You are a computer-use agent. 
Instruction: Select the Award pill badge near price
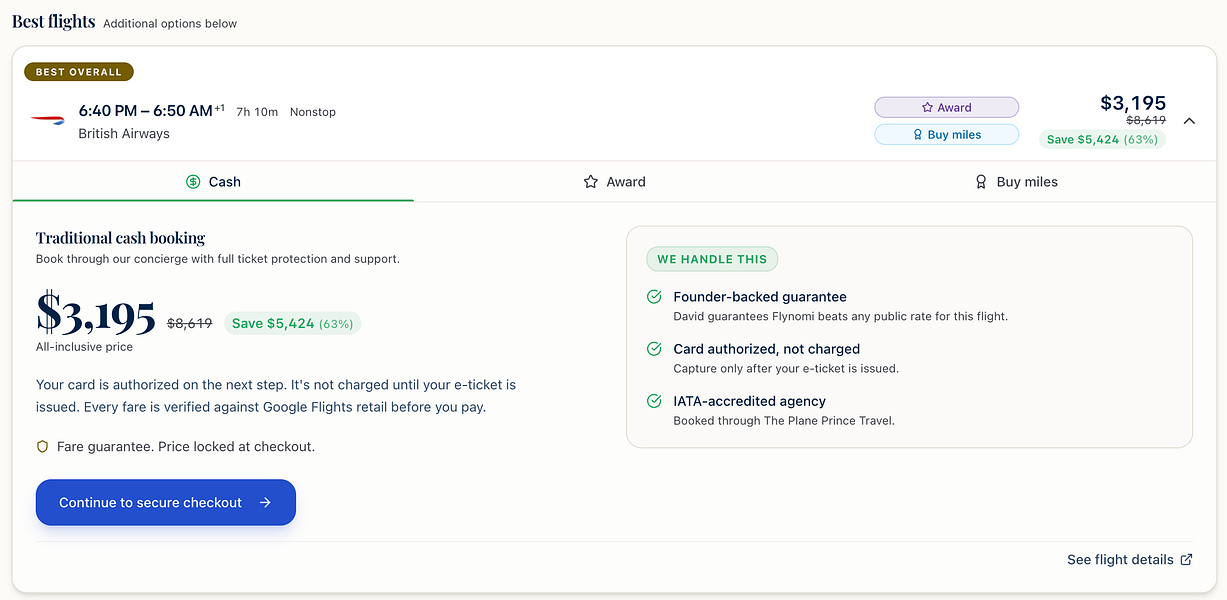(x=946, y=107)
